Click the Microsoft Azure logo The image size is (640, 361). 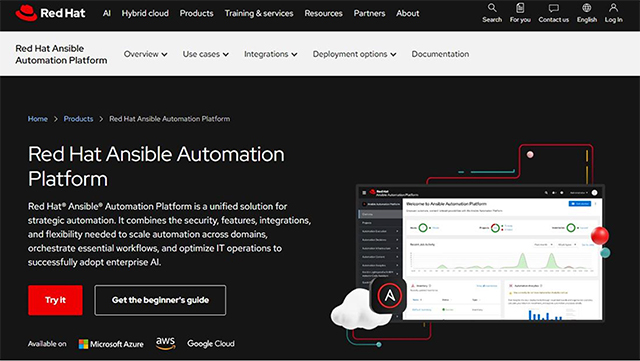[111, 344]
